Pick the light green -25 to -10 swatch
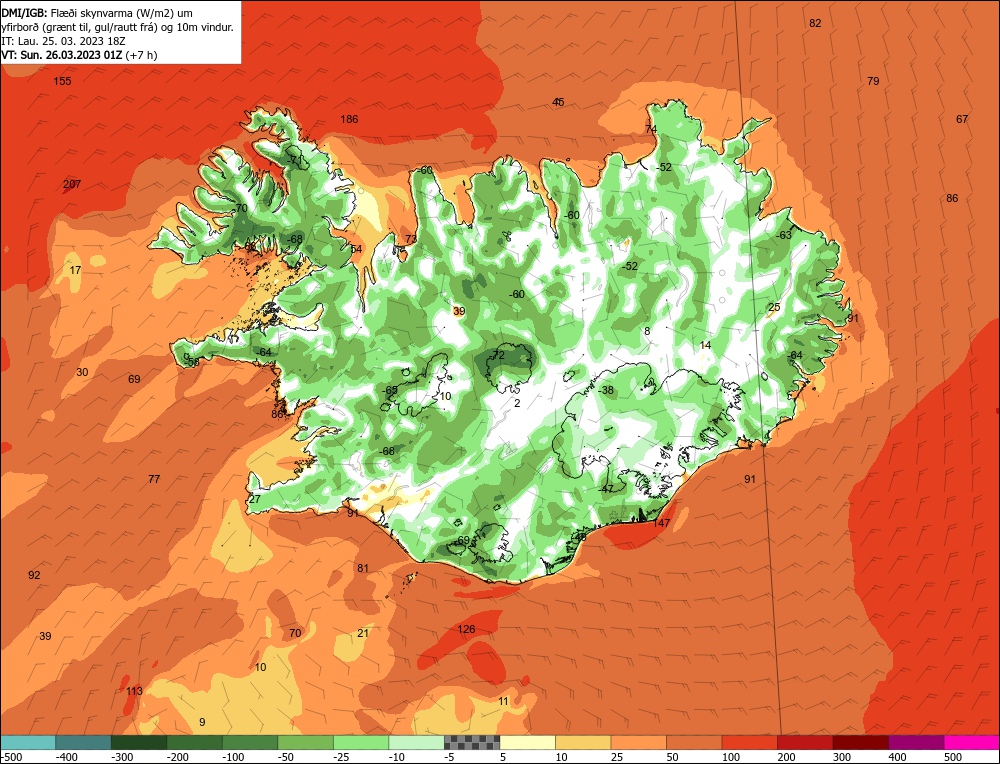1000x764 pixels. click(x=360, y=742)
